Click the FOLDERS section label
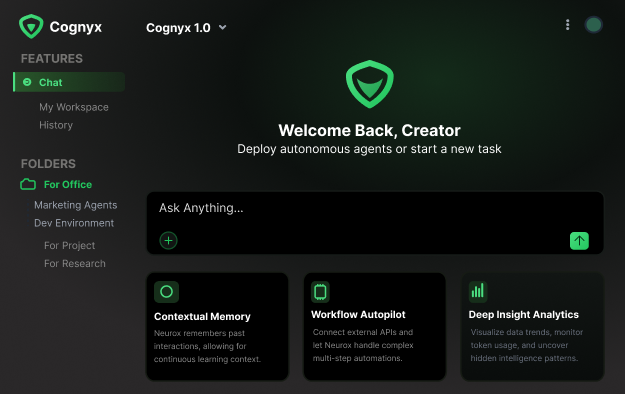 tap(48, 164)
